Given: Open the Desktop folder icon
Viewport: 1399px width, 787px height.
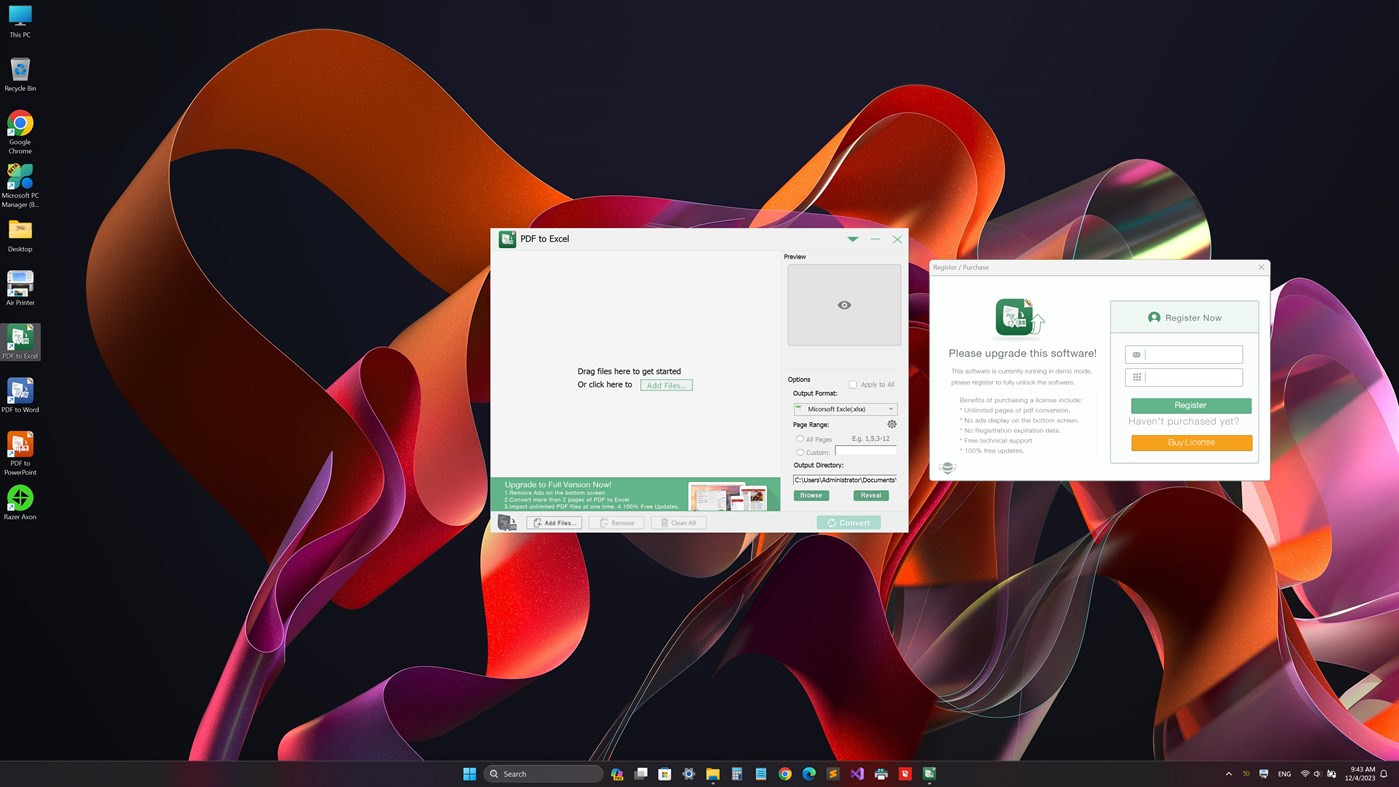Looking at the screenshot, I should [x=20, y=235].
